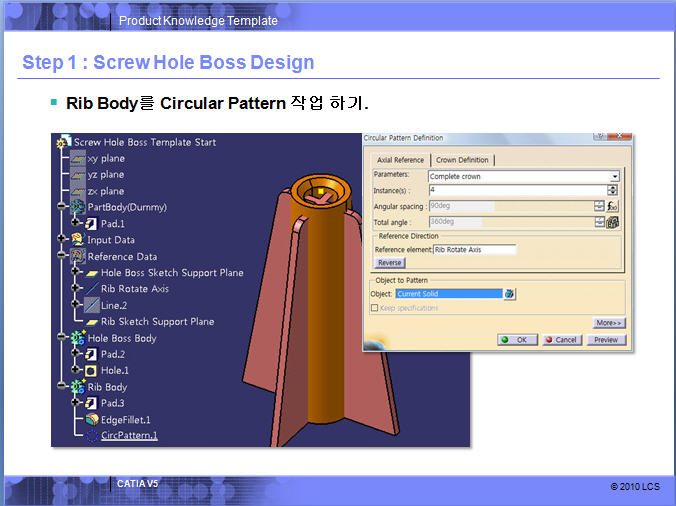Screen dimensions: 676x506
Task: Click the Reverse button
Action: [389, 263]
